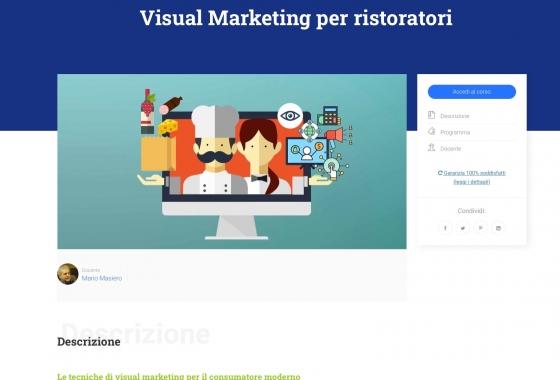This screenshot has height=380, width=560.
Task: Go to the Docente sidebar link
Action: click(450, 149)
